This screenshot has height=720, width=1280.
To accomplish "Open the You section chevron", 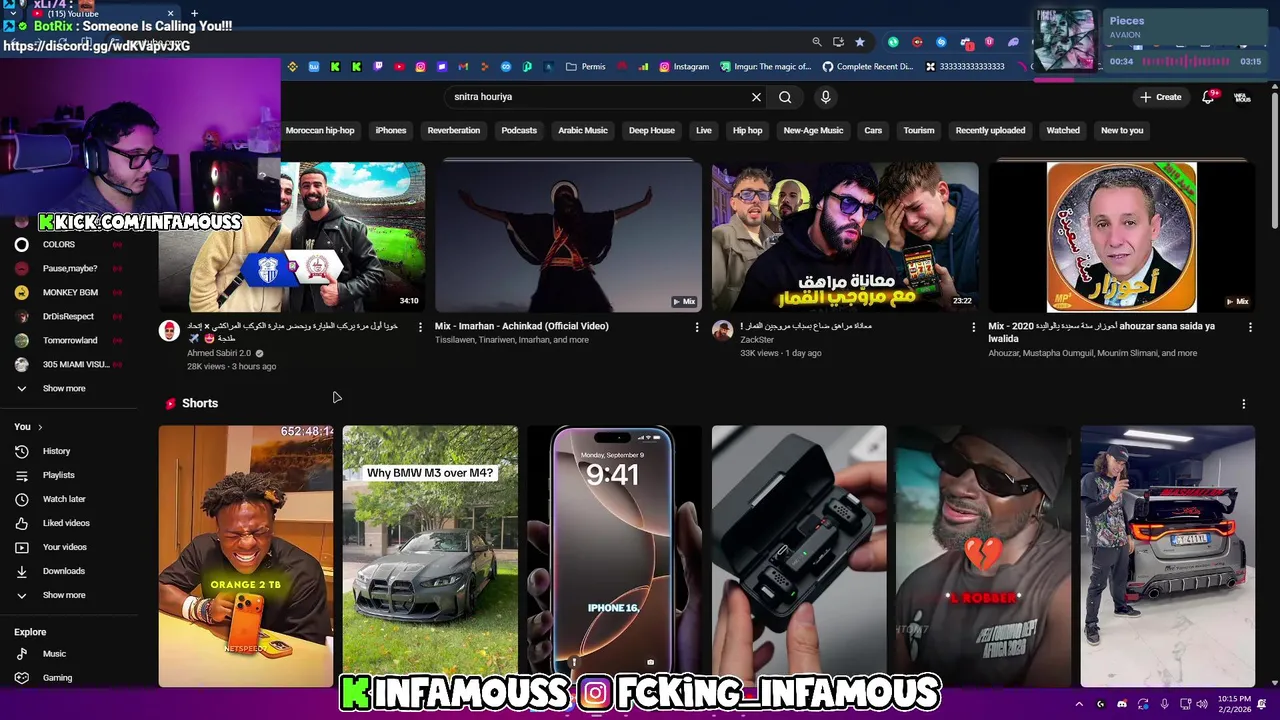I will pos(40,427).
